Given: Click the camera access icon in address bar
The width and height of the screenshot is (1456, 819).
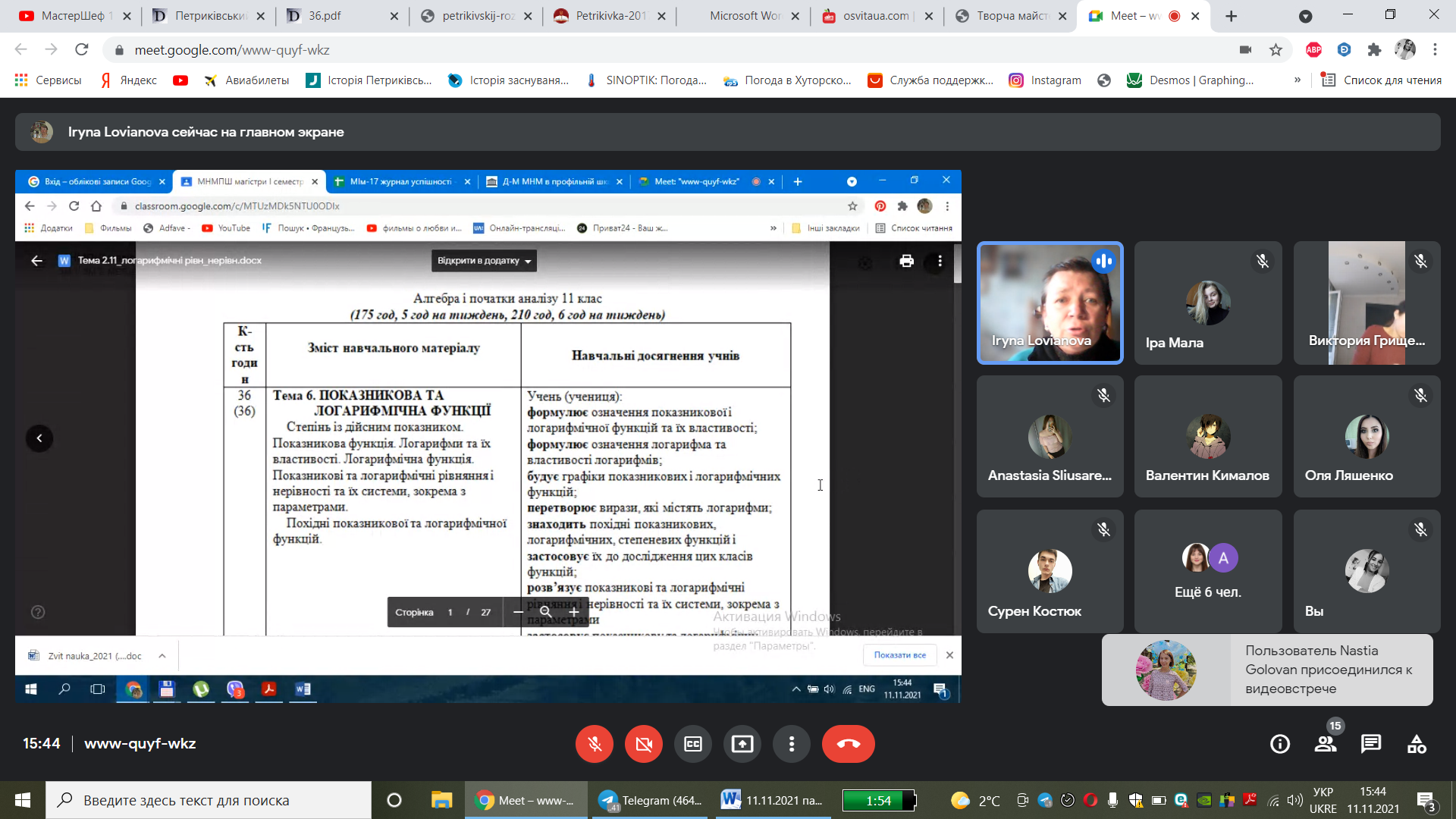Looking at the screenshot, I should click(x=1245, y=50).
